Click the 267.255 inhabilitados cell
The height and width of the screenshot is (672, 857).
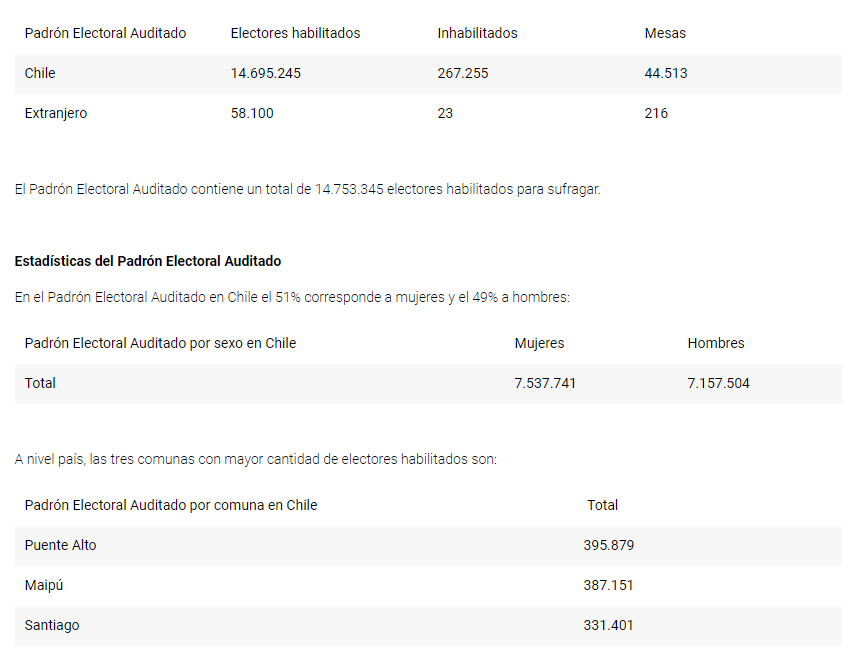pyautogui.click(x=463, y=73)
